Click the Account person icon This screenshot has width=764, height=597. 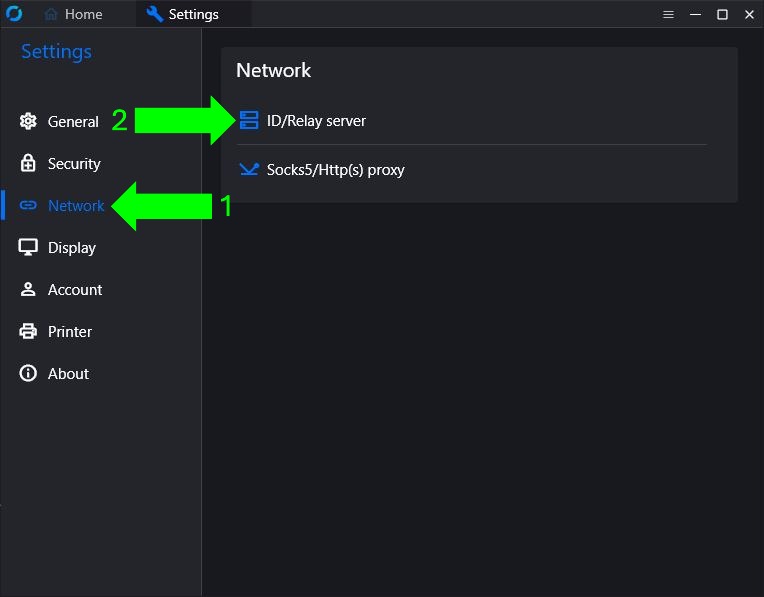pyautogui.click(x=28, y=289)
